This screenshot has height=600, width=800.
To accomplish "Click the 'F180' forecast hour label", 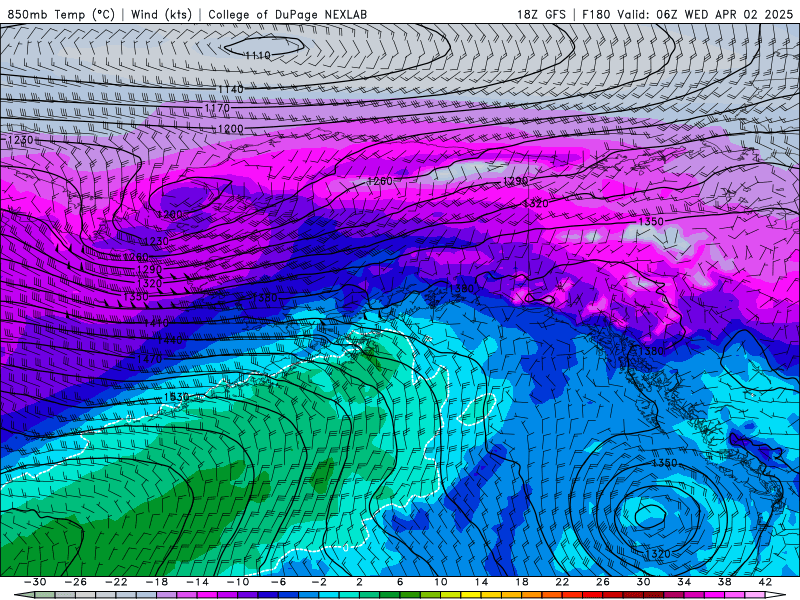I will (x=596, y=14).
